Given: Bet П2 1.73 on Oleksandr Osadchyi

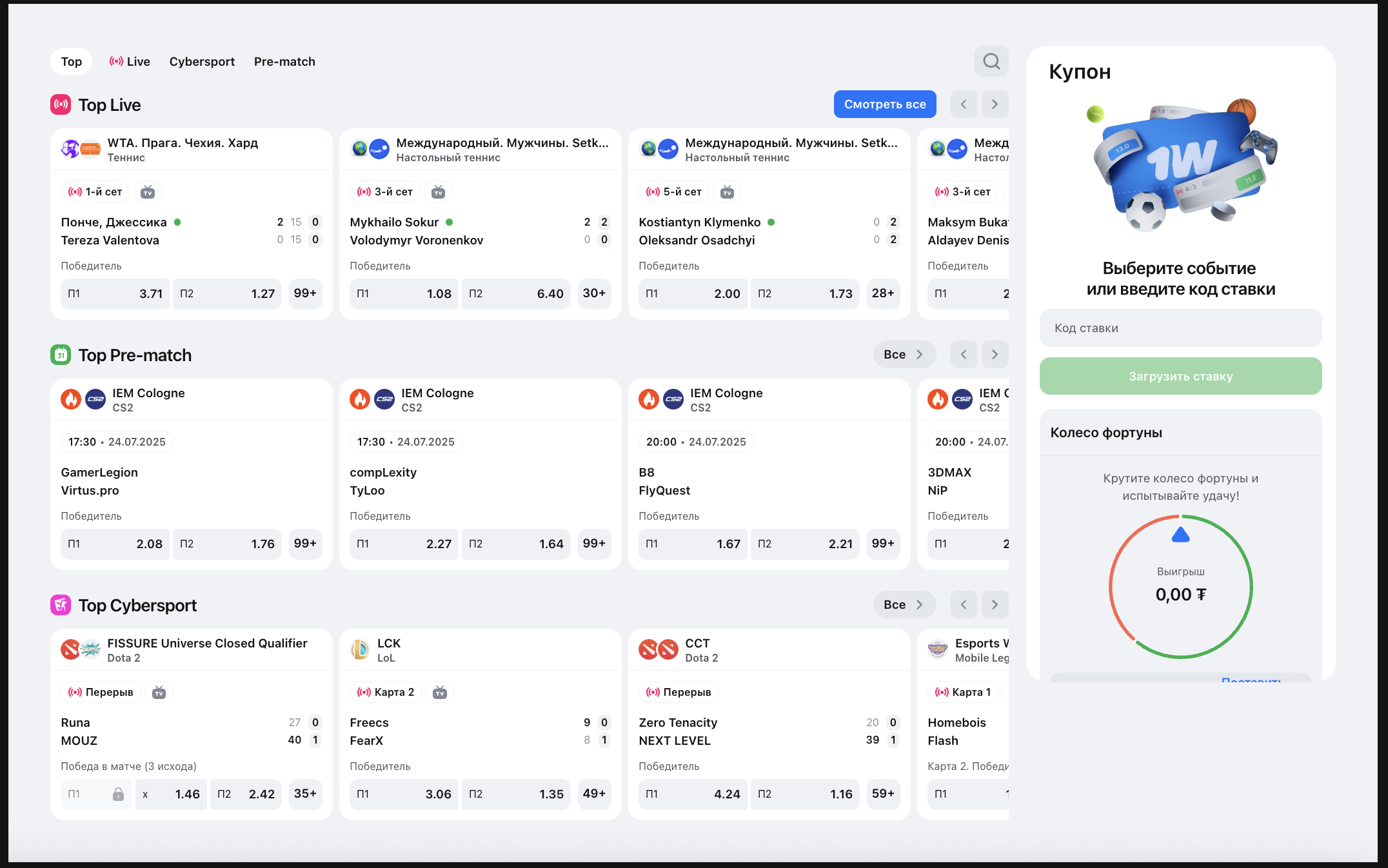Looking at the screenshot, I should [805, 293].
